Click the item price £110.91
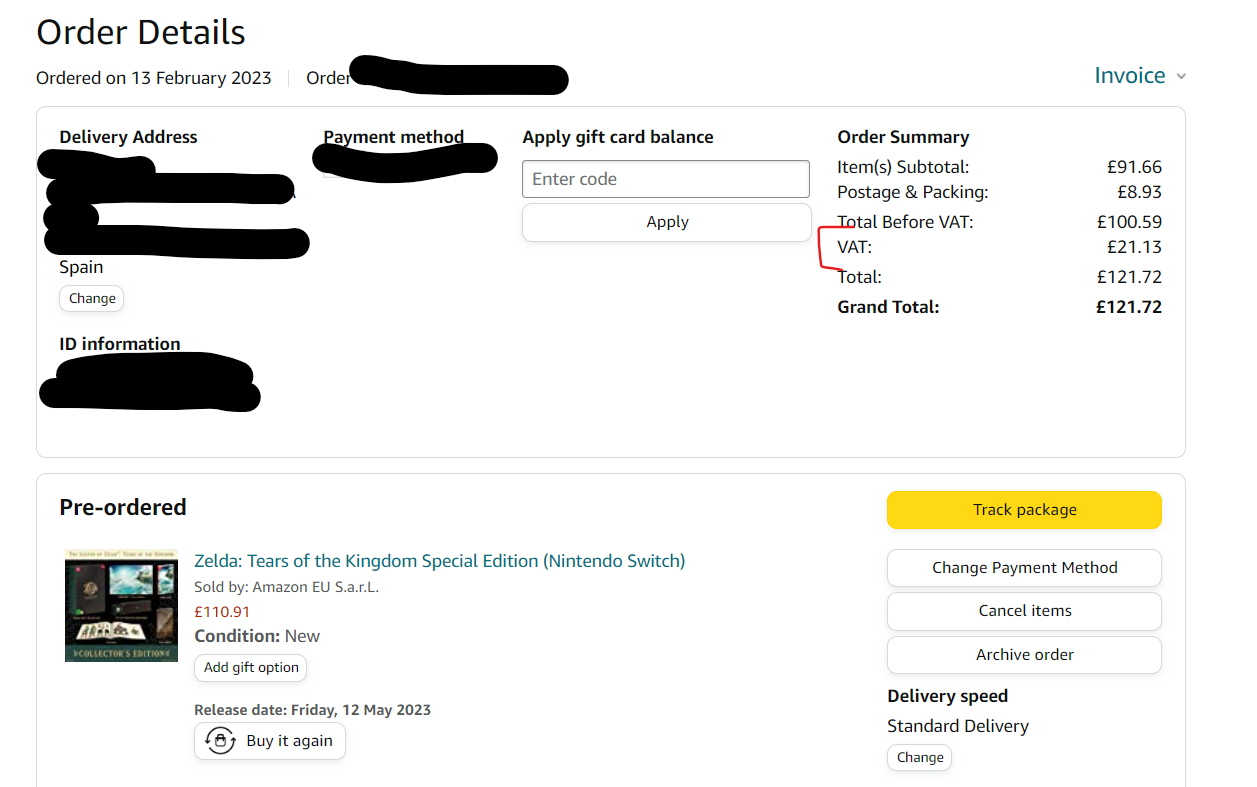 point(222,612)
